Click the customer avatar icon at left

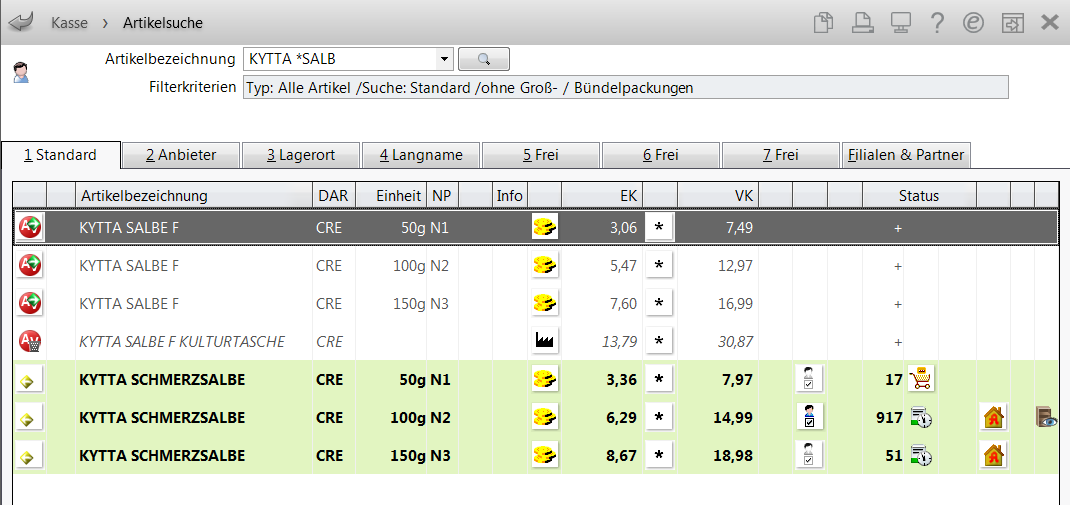20,72
